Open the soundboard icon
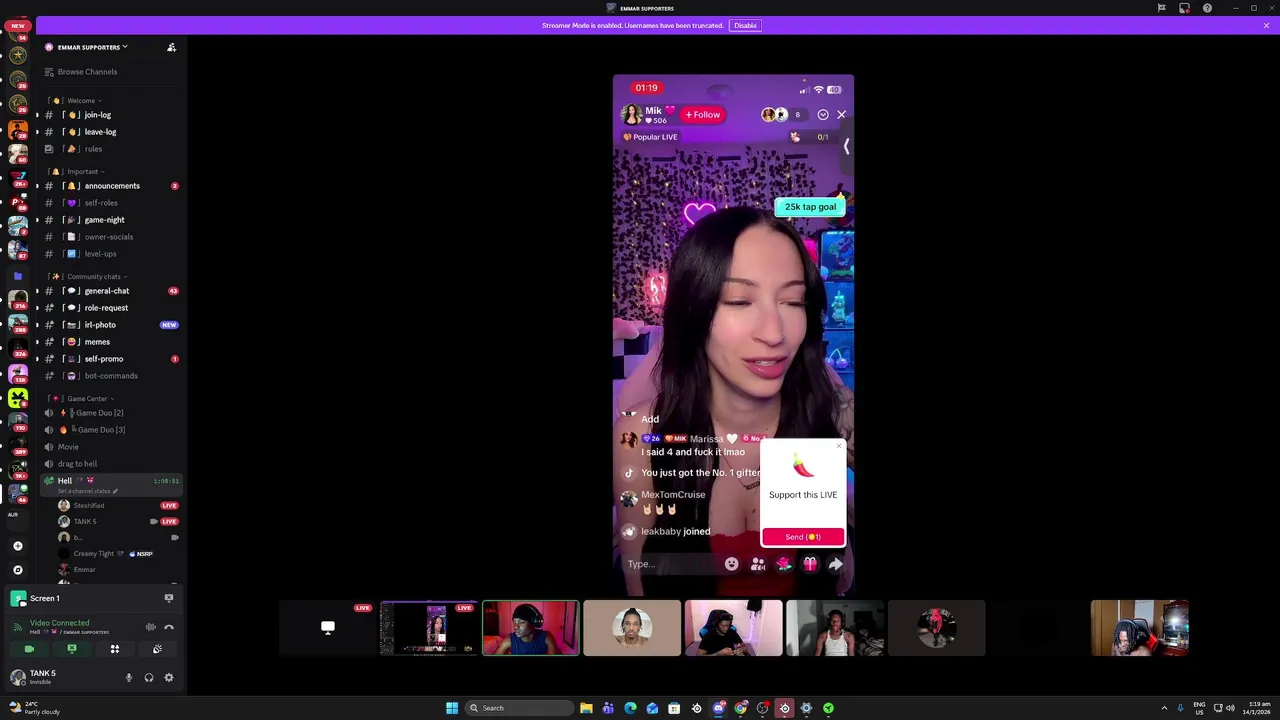The width and height of the screenshot is (1280, 720). 157,649
